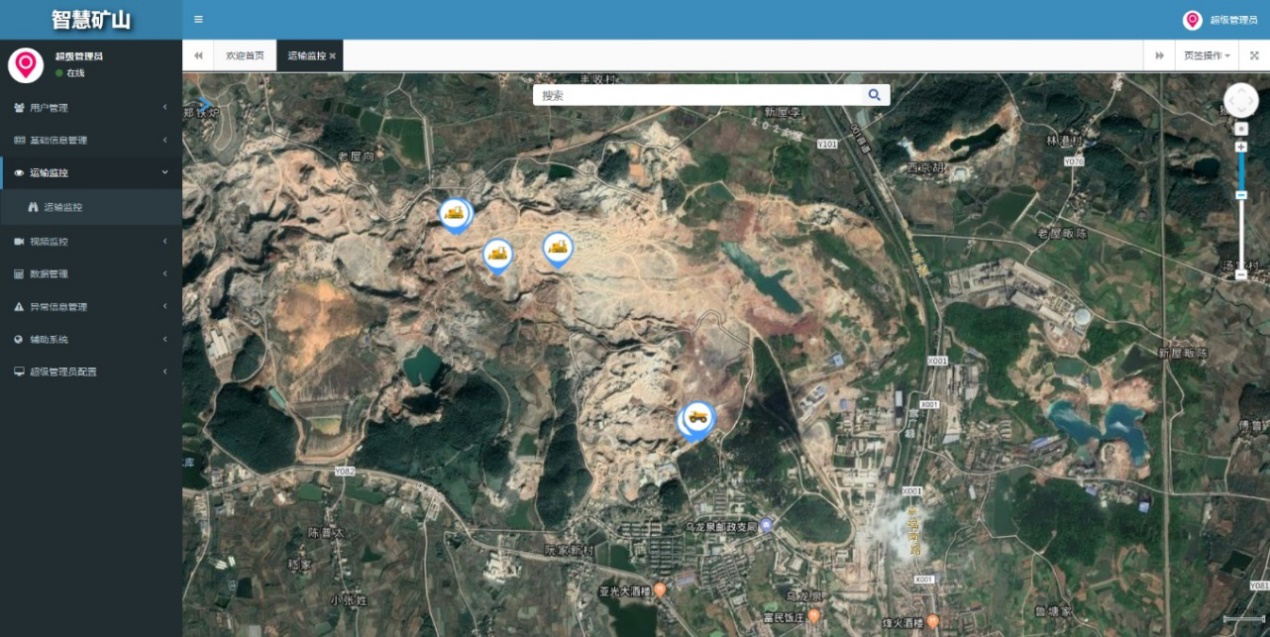The height and width of the screenshot is (637, 1270).
Task: Click the map pan compass control
Action: pos(1241,100)
